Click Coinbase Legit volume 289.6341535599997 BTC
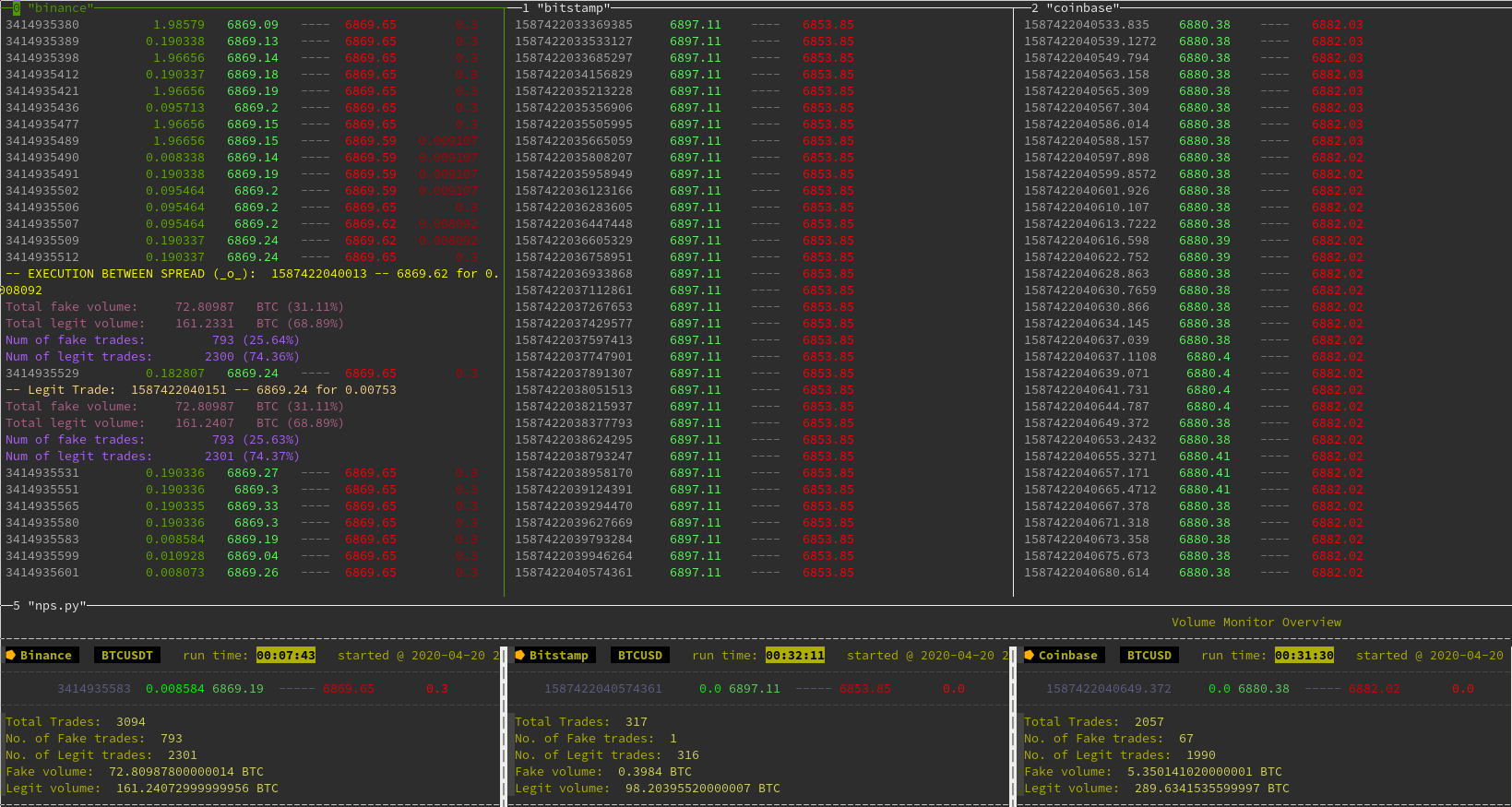 pyautogui.click(x=1157, y=789)
